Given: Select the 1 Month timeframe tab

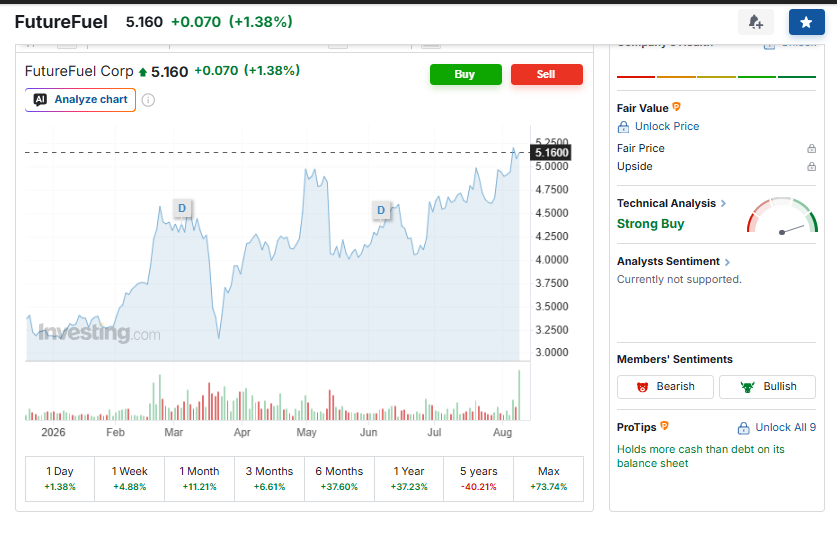Looking at the screenshot, I should coord(199,479).
